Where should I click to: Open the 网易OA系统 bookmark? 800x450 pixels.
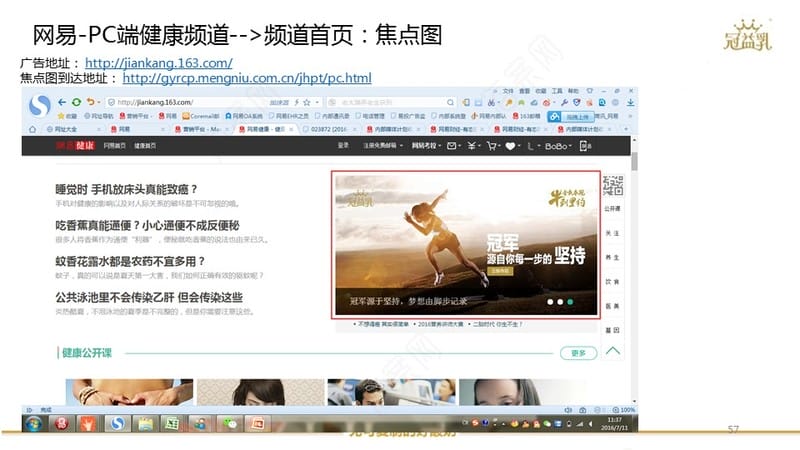point(244,116)
